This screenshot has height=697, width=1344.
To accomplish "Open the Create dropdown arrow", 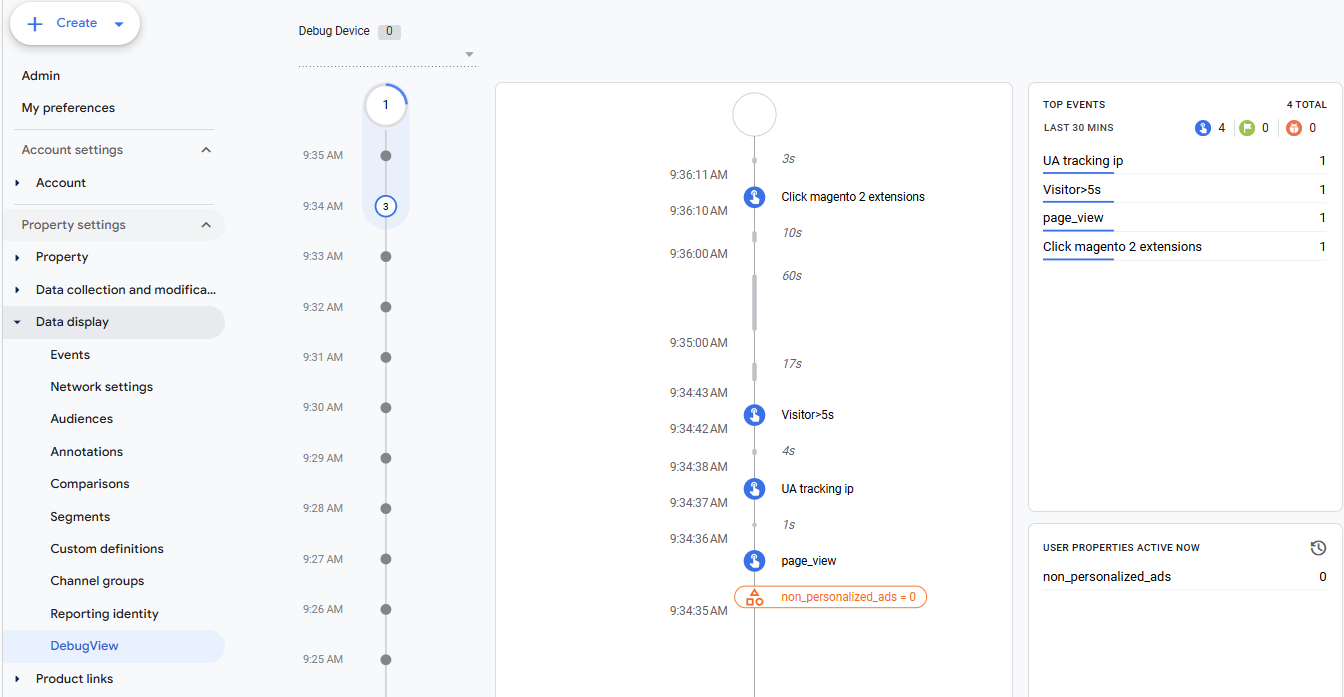I will pyautogui.click(x=119, y=24).
